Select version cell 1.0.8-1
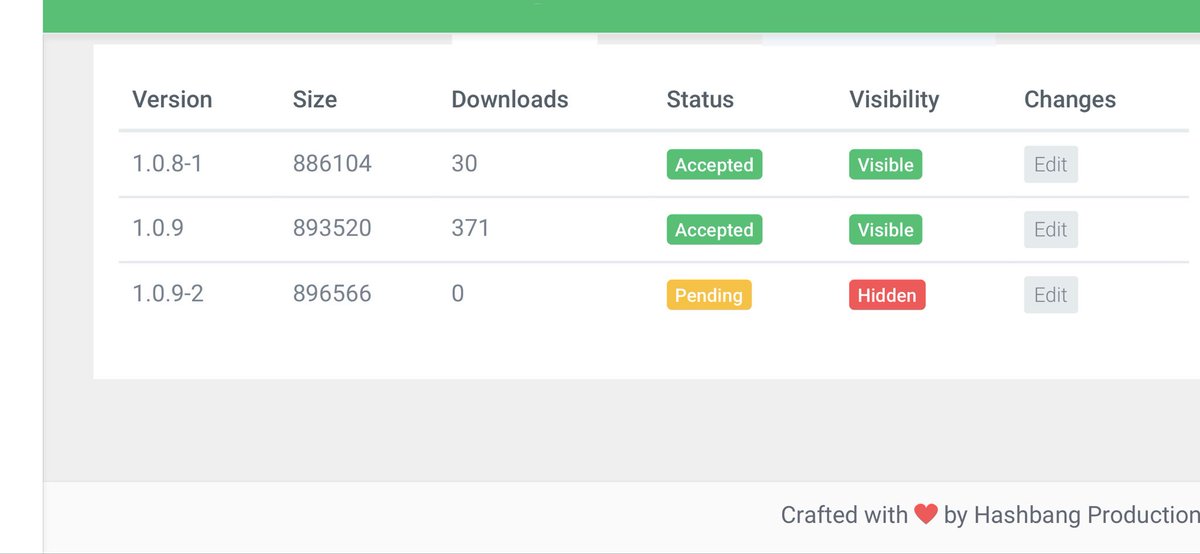 click(x=167, y=163)
